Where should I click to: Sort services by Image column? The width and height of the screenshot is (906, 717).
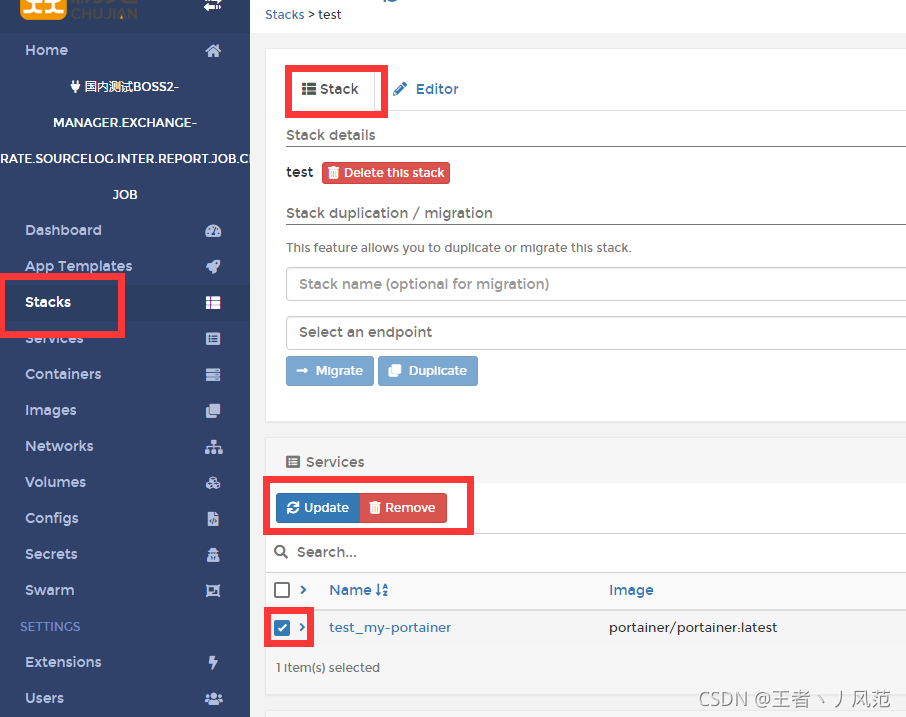point(631,590)
